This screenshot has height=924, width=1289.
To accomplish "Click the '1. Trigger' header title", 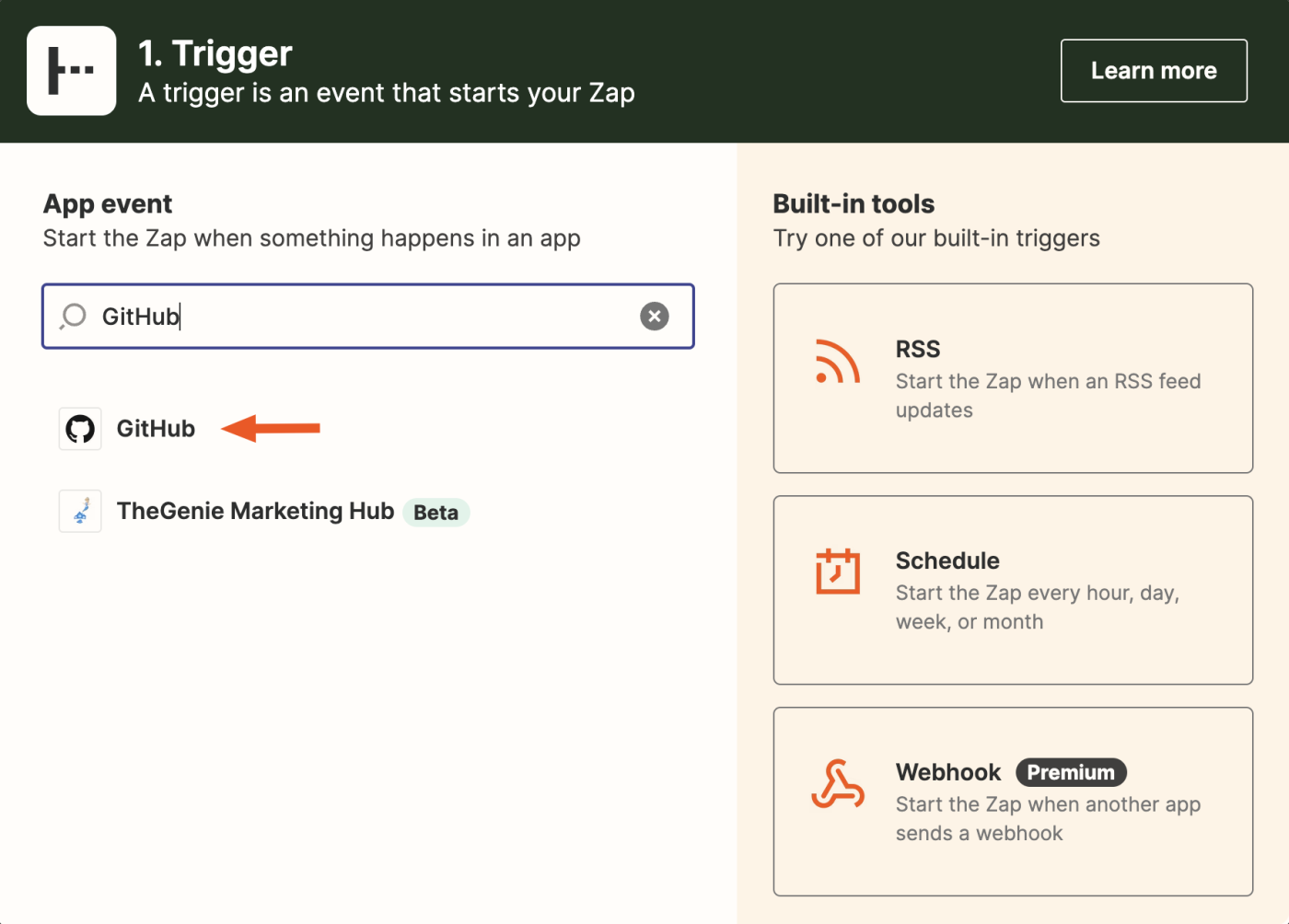I will 215,53.
